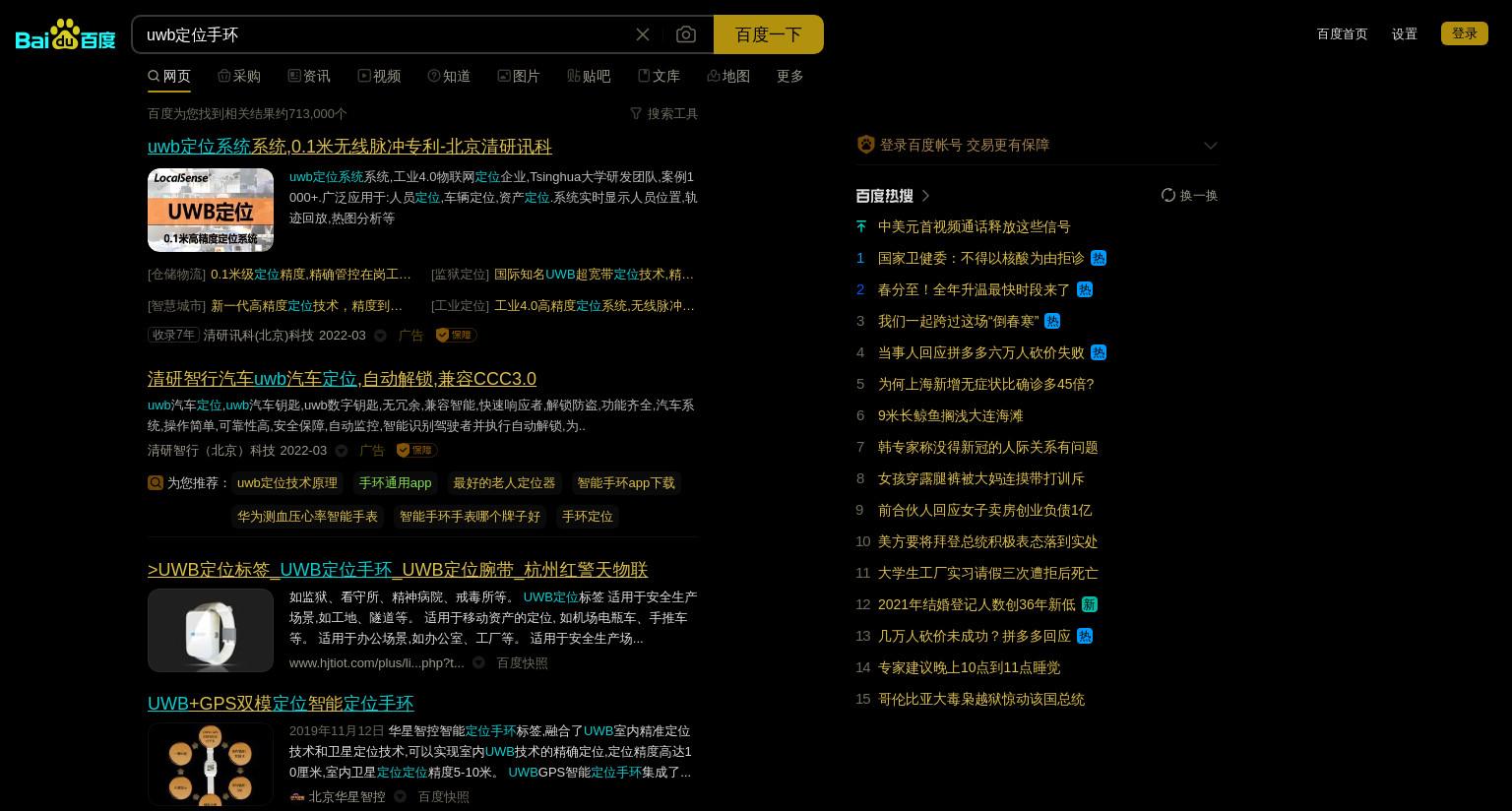Viewport: 1512px width, 811px height.
Task: Switch to the 图片 tab
Action: (519, 76)
